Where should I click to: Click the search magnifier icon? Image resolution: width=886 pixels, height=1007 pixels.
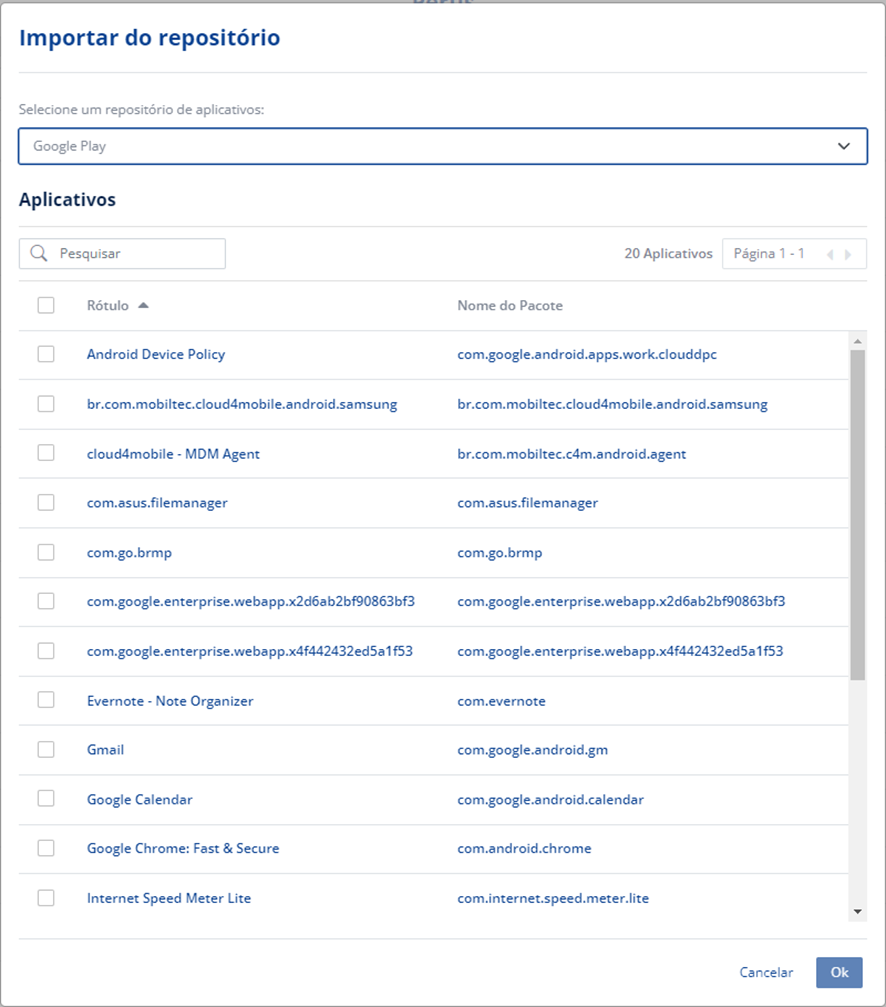pos(39,254)
